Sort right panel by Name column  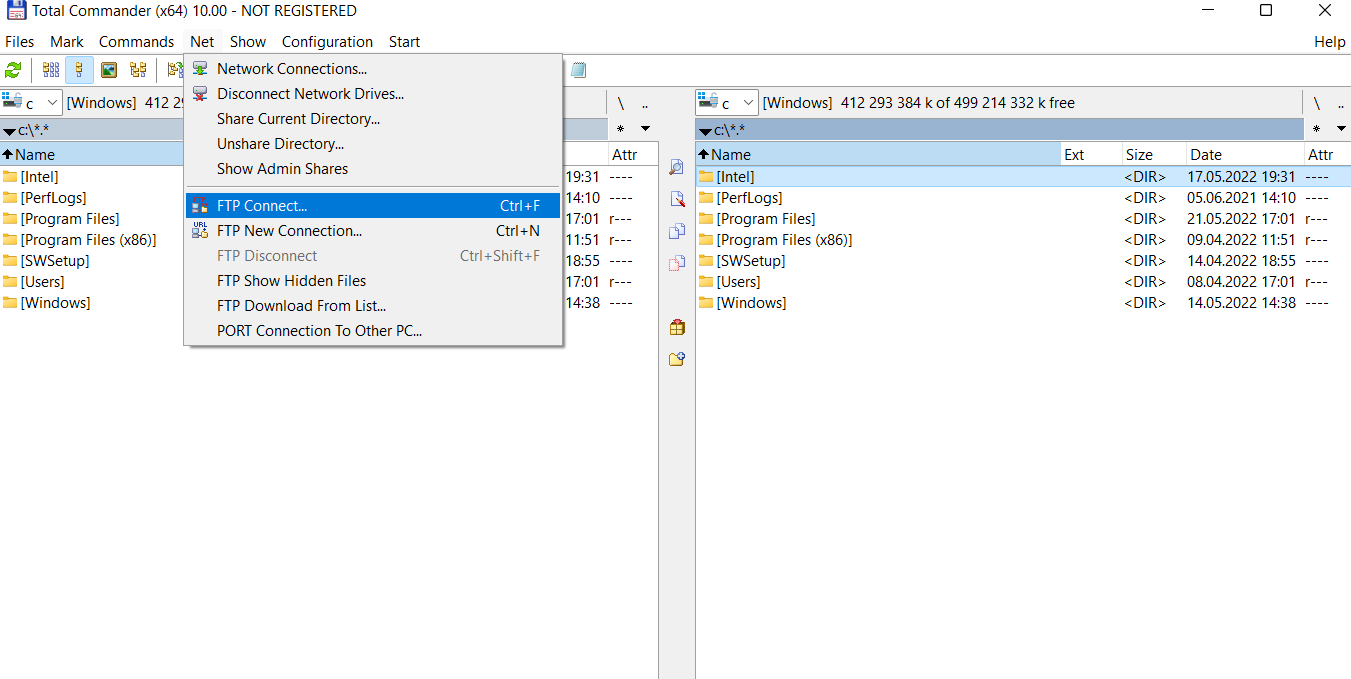[878, 155]
